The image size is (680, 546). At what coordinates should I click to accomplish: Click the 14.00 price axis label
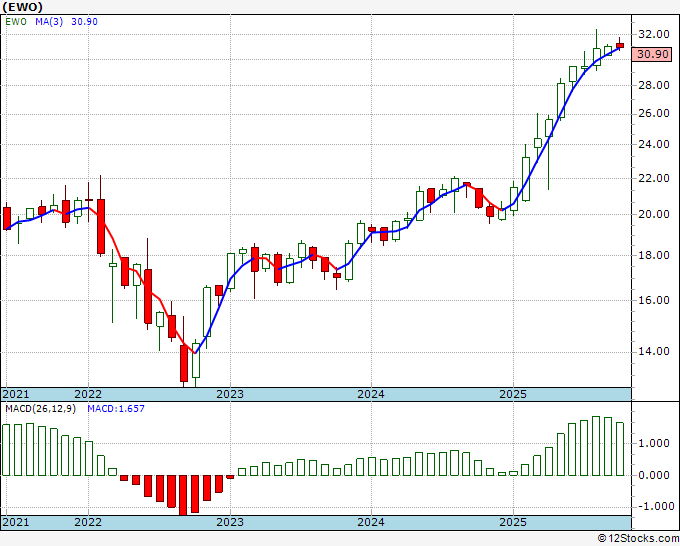coord(654,351)
